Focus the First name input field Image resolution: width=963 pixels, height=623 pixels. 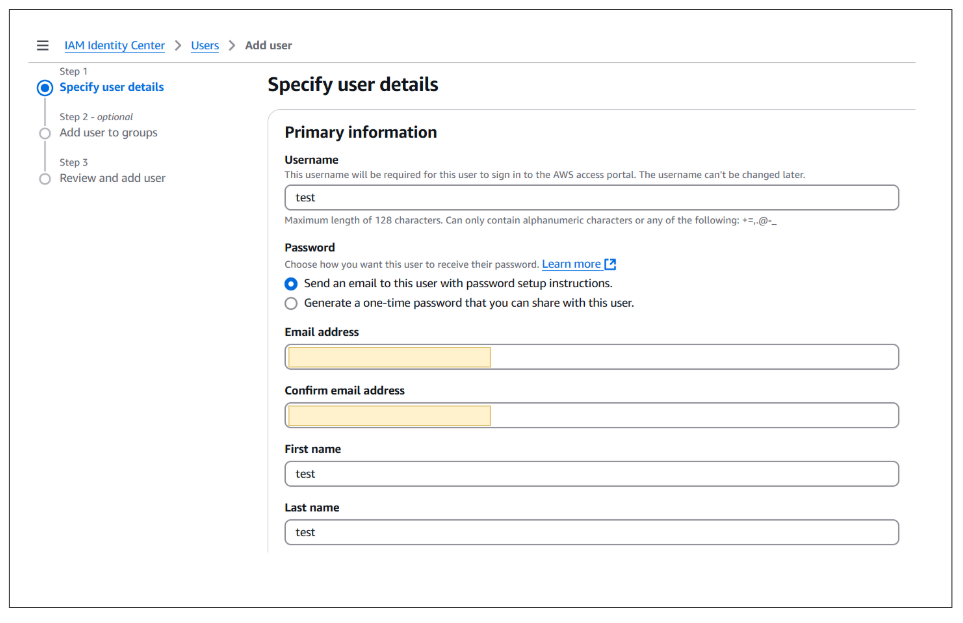point(591,474)
